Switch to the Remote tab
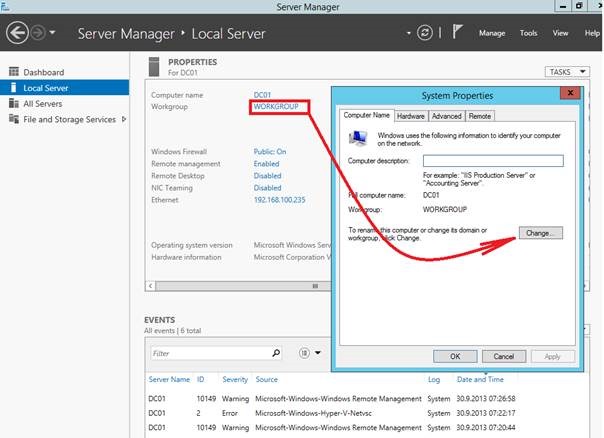This screenshot has height=438, width=604. [480, 116]
